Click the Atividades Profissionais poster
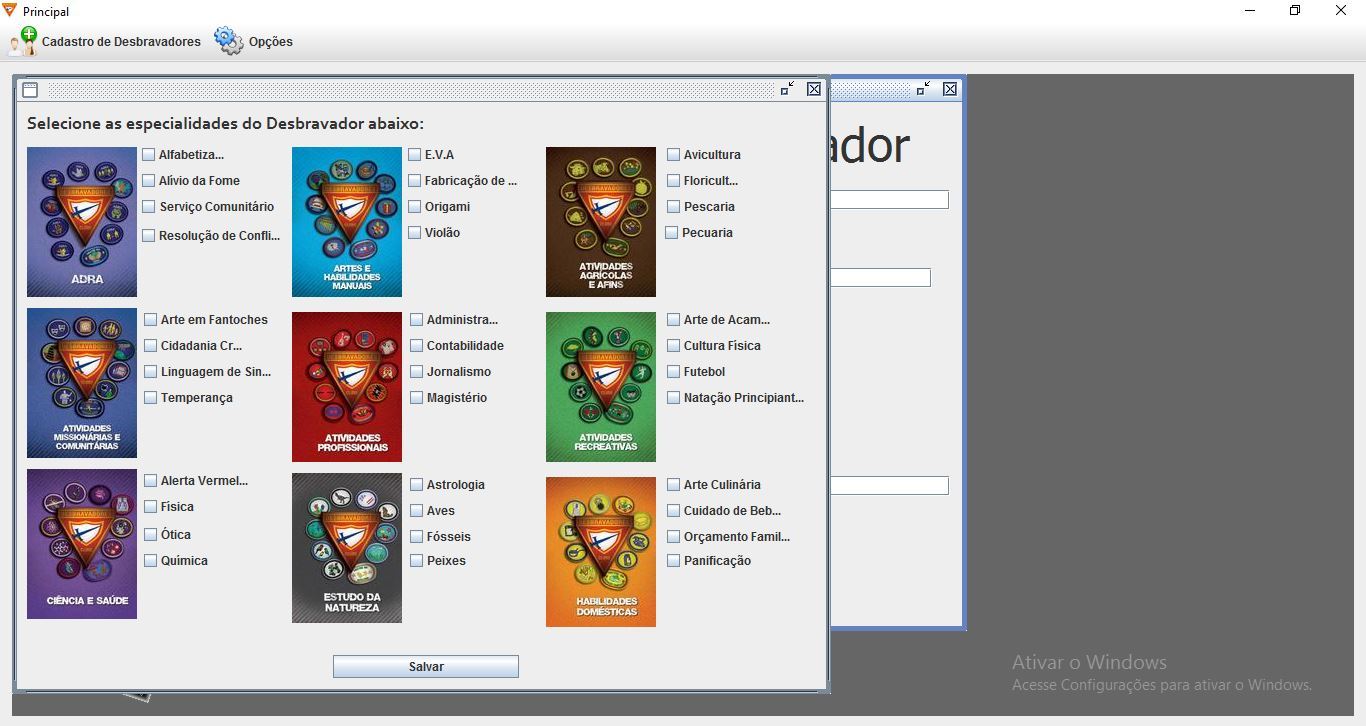 [x=347, y=387]
